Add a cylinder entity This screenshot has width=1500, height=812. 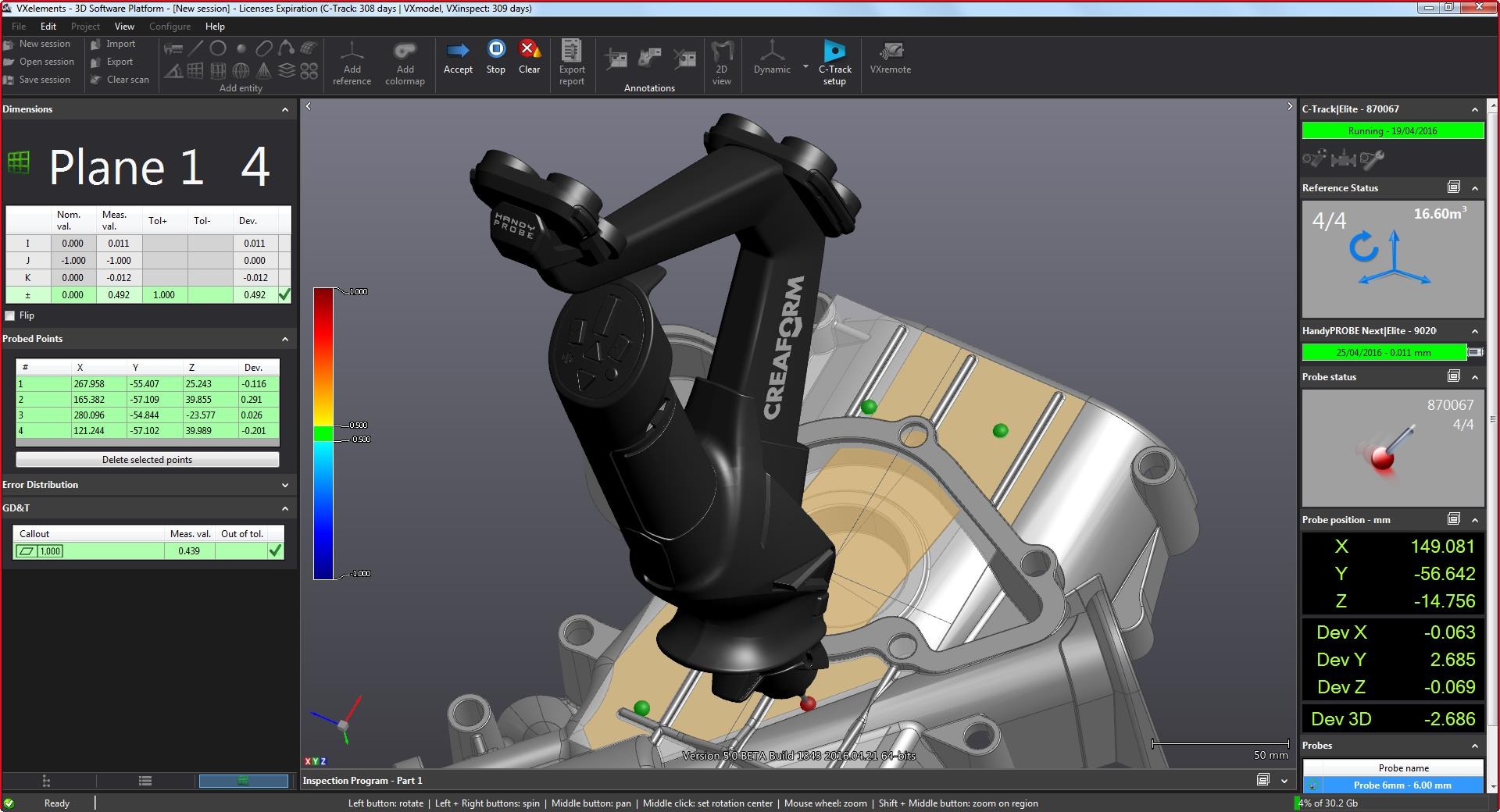pos(219,71)
